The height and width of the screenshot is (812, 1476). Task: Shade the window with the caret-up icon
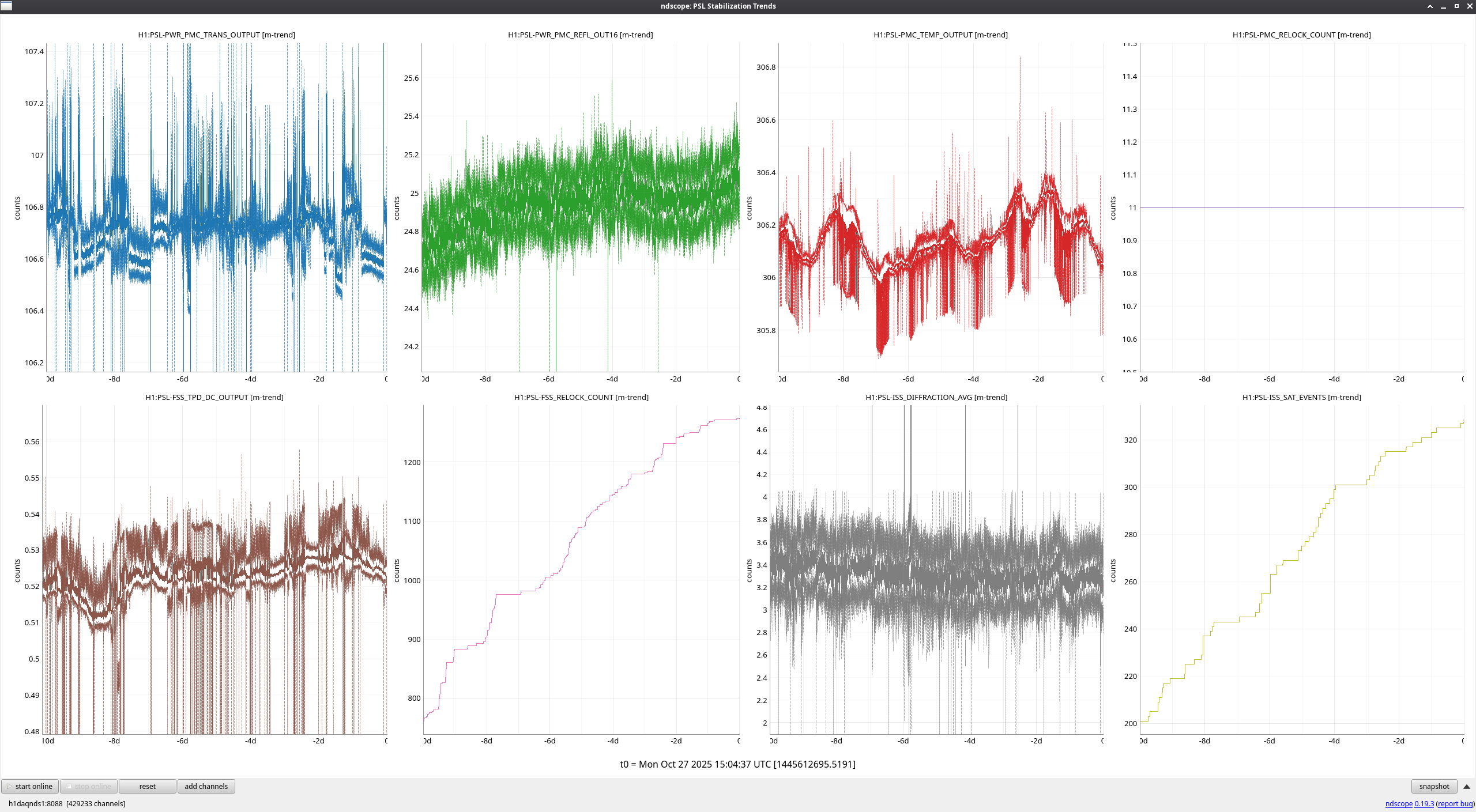pos(1430,6)
